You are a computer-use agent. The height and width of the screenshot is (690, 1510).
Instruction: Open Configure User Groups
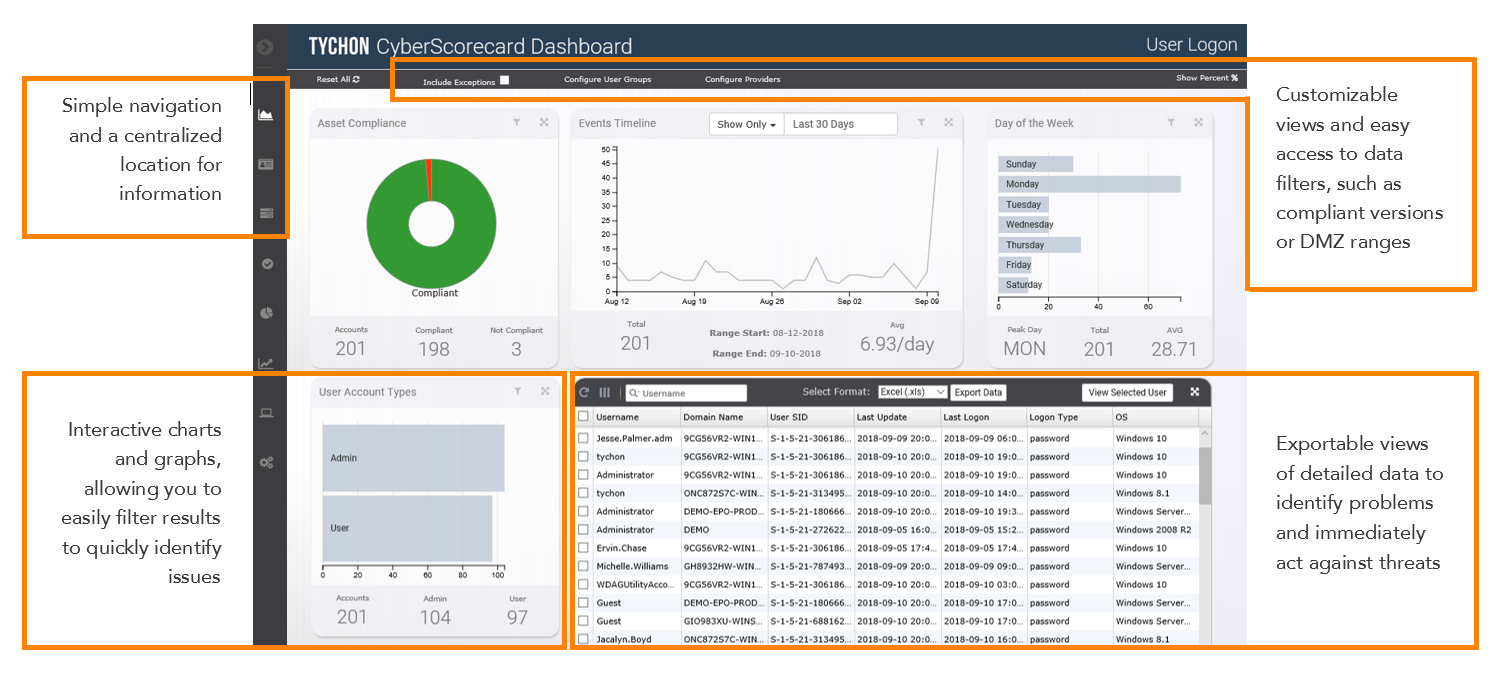[607, 79]
